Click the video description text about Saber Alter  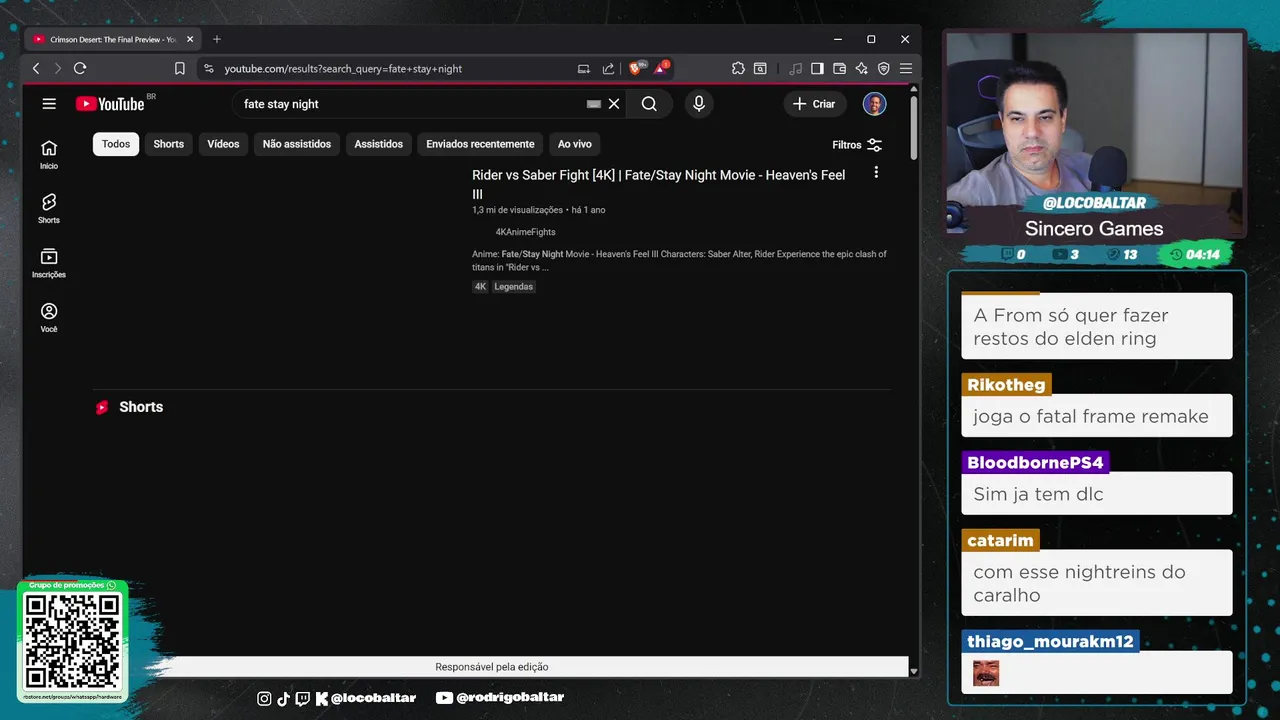tap(679, 260)
